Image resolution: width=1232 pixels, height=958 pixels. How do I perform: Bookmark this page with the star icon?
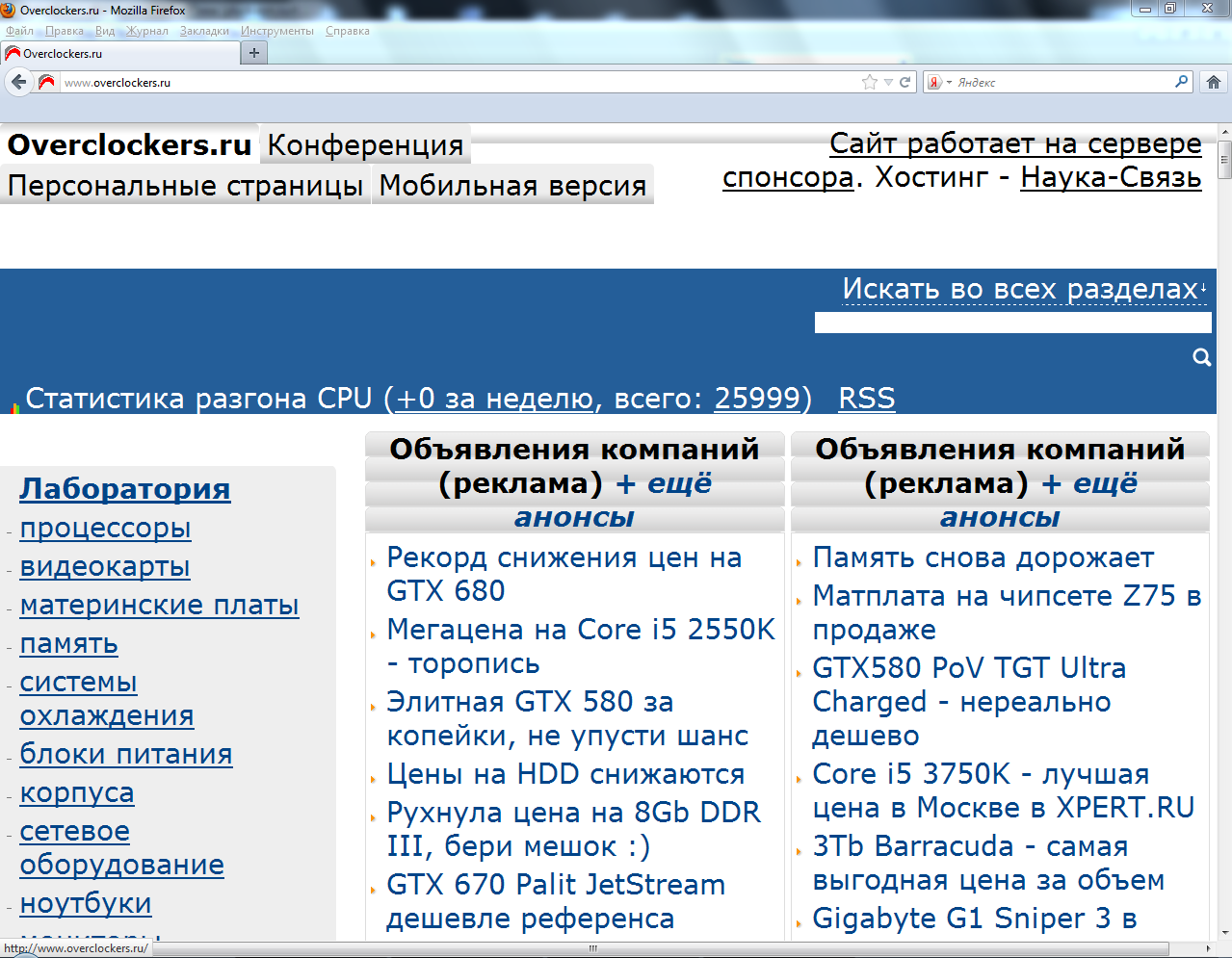tap(870, 82)
